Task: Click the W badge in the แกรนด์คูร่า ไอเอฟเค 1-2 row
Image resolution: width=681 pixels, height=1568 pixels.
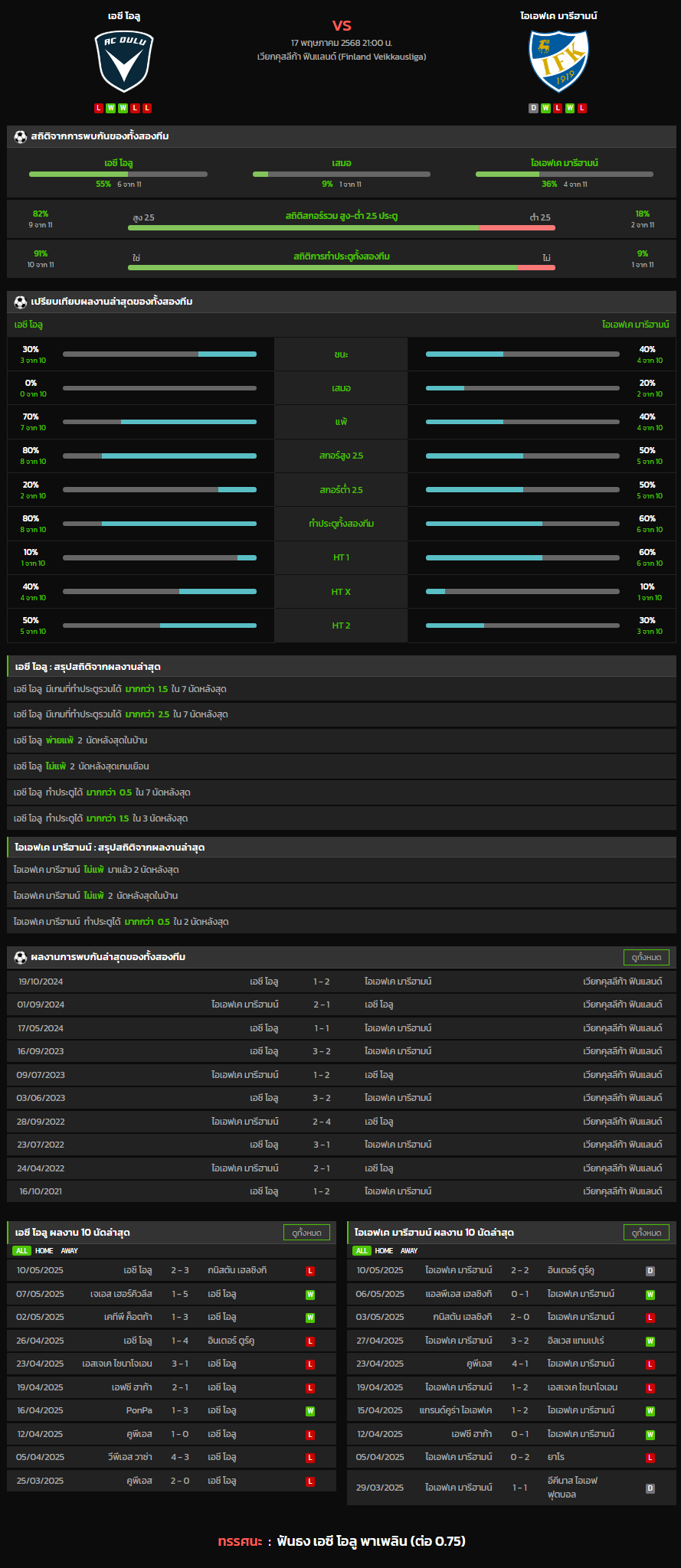Action: coord(650,1411)
